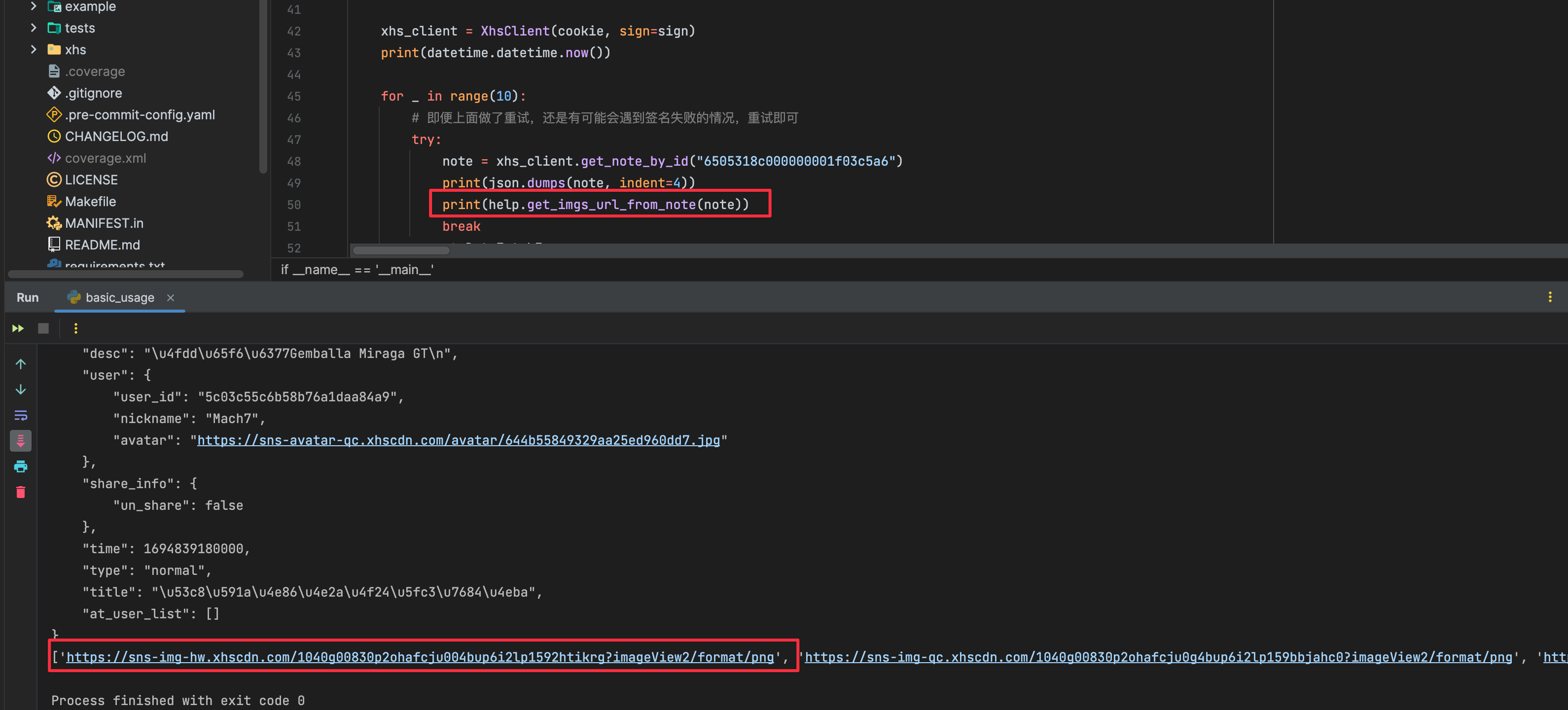Clear all console output with trash icon
Viewport: 1568px width, 710px height.
(21, 492)
